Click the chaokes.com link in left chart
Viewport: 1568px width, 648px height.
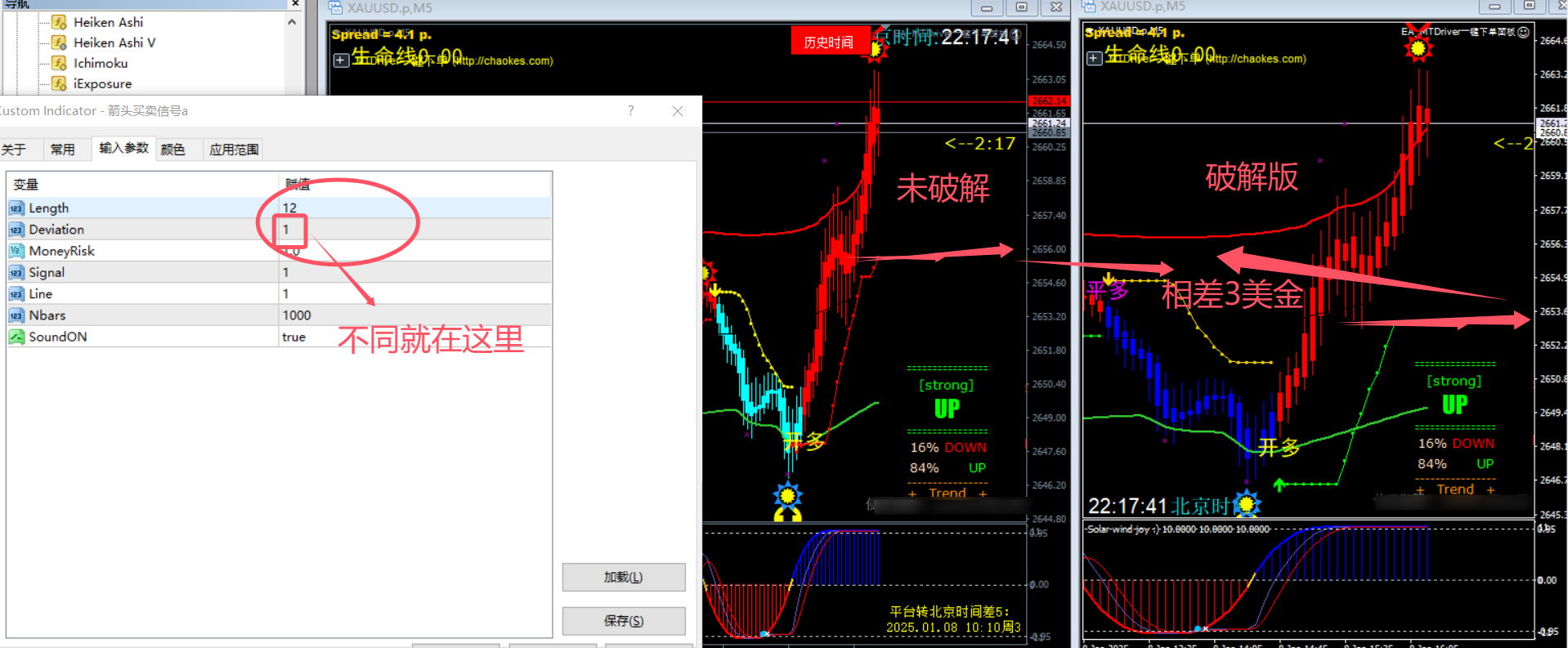[x=505, y=60]
